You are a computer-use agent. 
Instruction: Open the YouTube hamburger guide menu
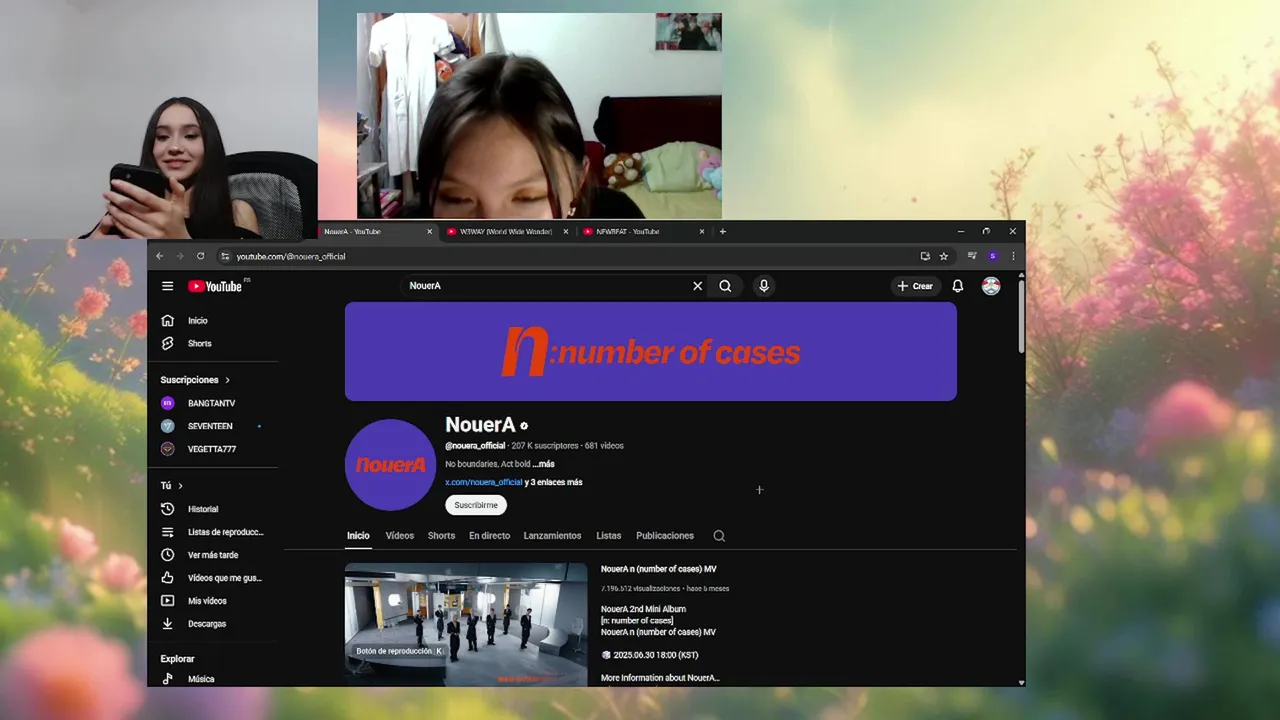point(167,286)
